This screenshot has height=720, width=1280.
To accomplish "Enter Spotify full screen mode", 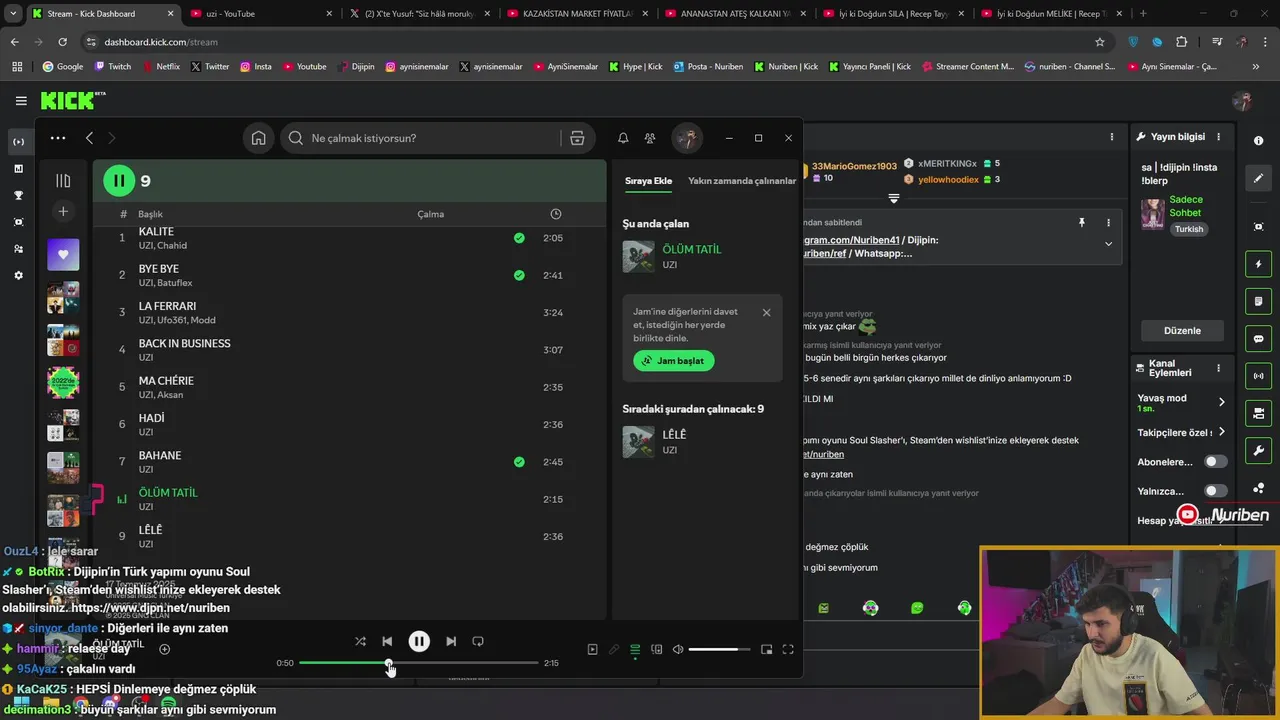I will coord(788,650).
